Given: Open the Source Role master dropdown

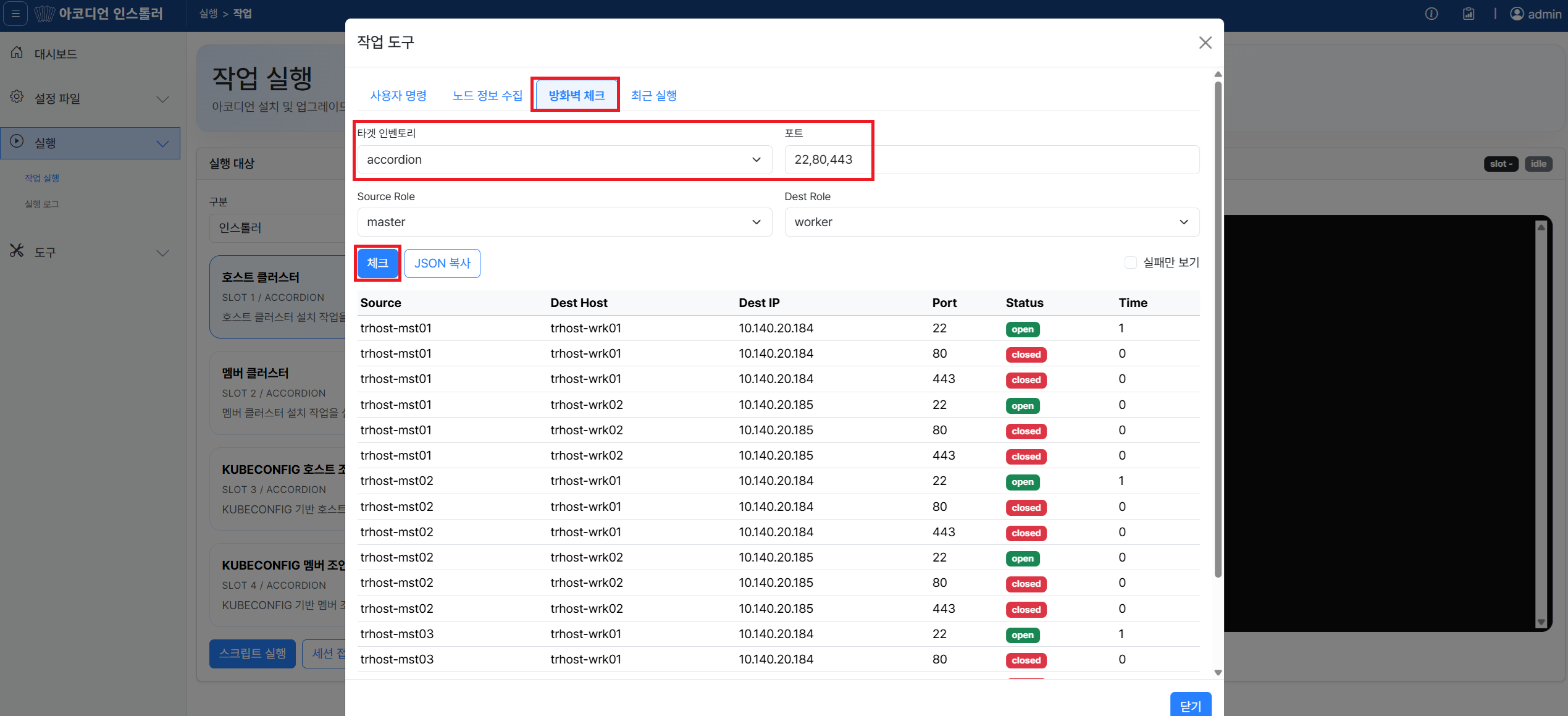Looking at the screenshot, I should [x=564, y=222].
